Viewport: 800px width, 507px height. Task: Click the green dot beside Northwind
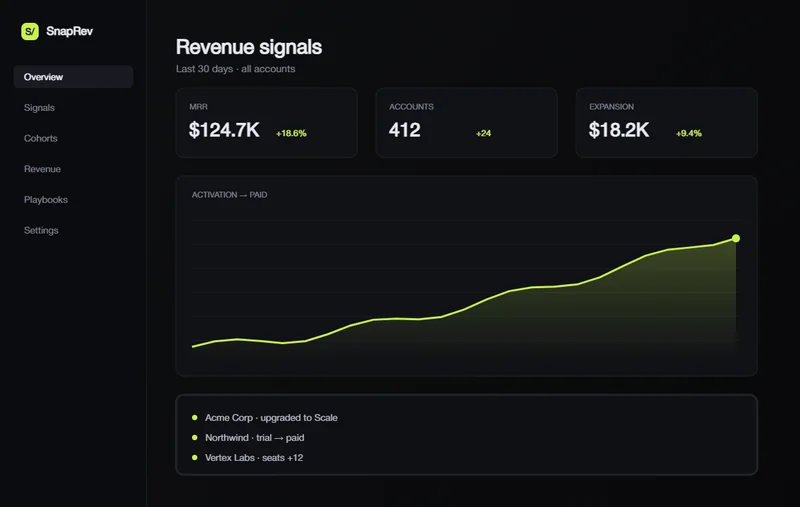point(194,437)
